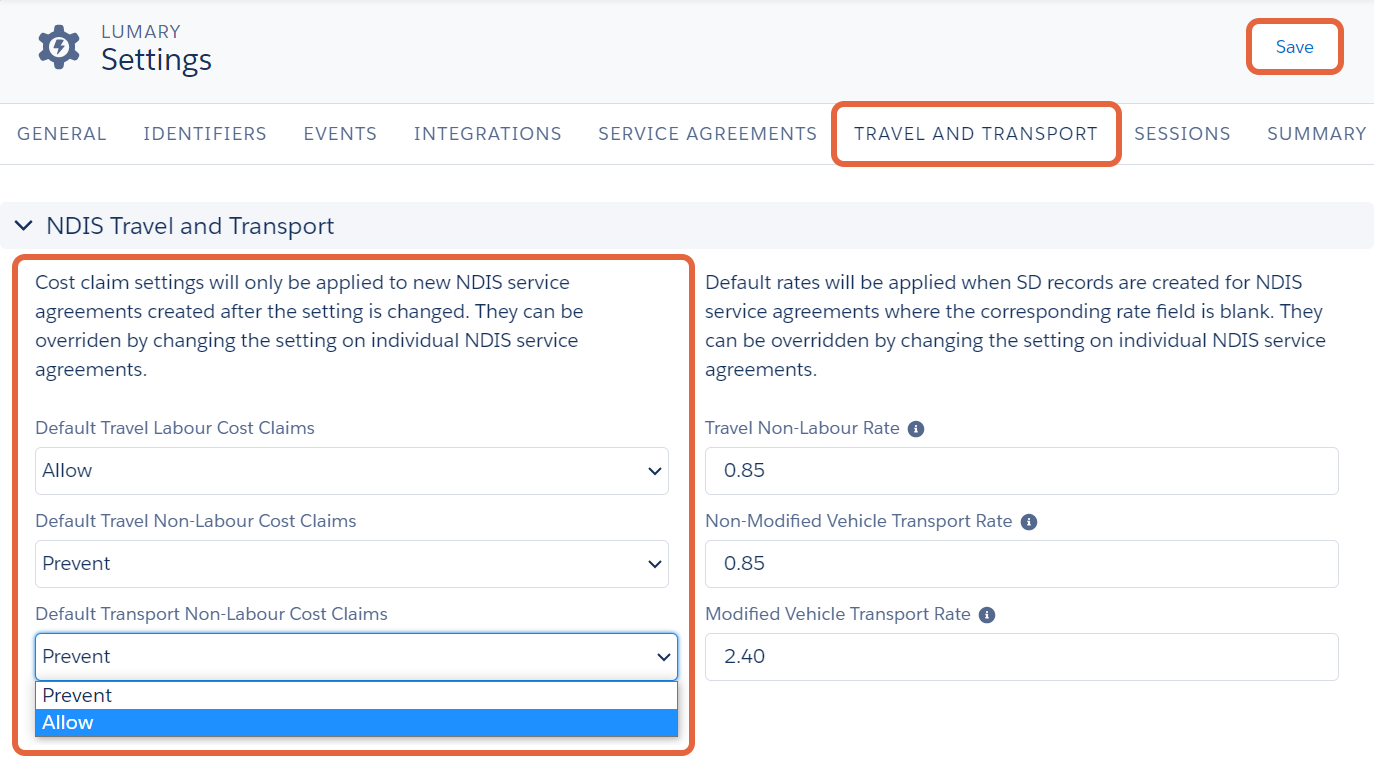Collapse the NDIS Travel and Transport section
The height and width of the screenshot is (760, 1374).
tap(24, 226)
